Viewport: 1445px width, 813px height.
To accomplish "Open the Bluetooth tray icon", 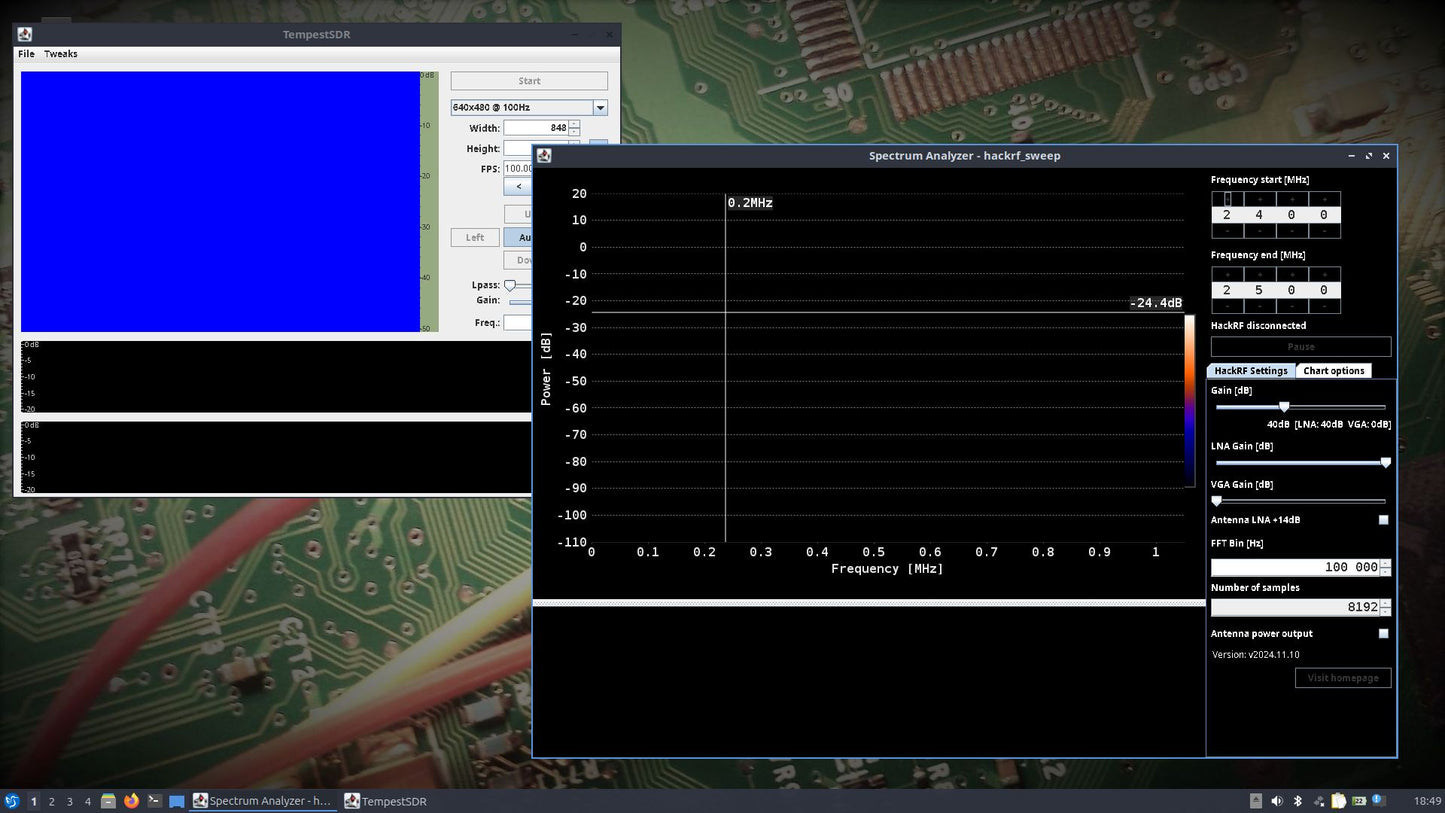I will click(1298, 801).
